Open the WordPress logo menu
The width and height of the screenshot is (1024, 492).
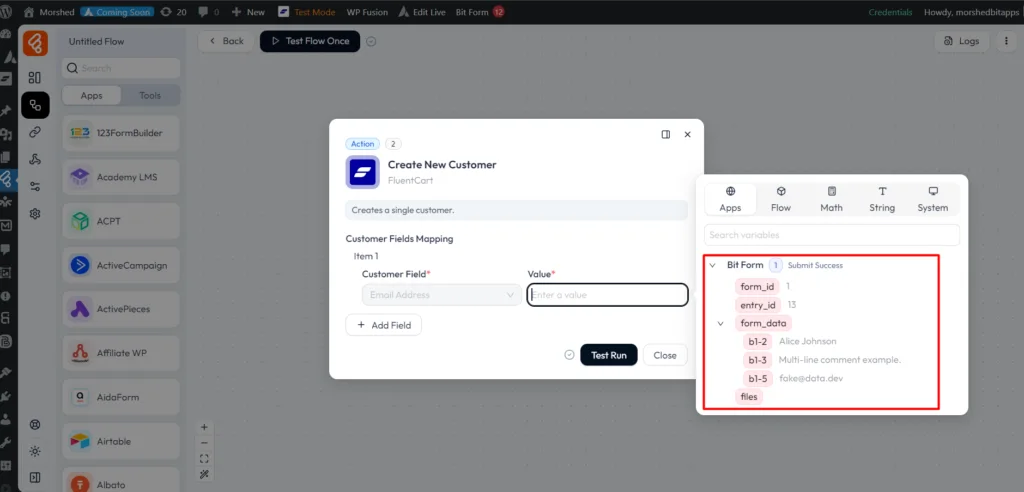click(x=8, y=12)
